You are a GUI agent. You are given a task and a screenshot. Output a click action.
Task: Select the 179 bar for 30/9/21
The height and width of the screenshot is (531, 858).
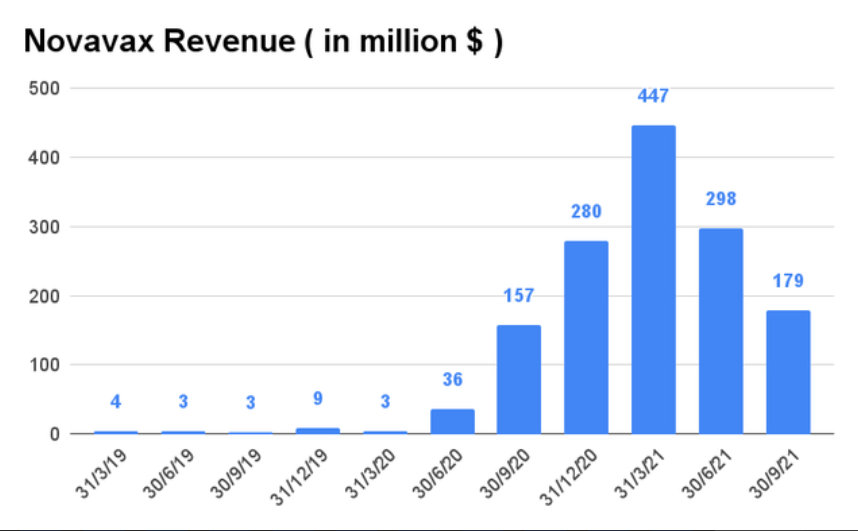788,372
